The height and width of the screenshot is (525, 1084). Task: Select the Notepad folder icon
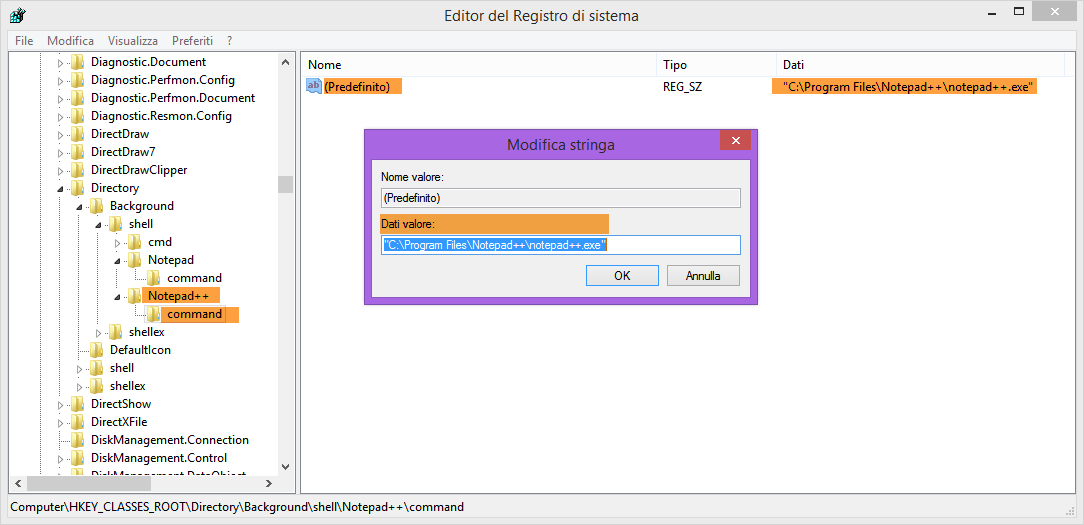pos(135,260)
